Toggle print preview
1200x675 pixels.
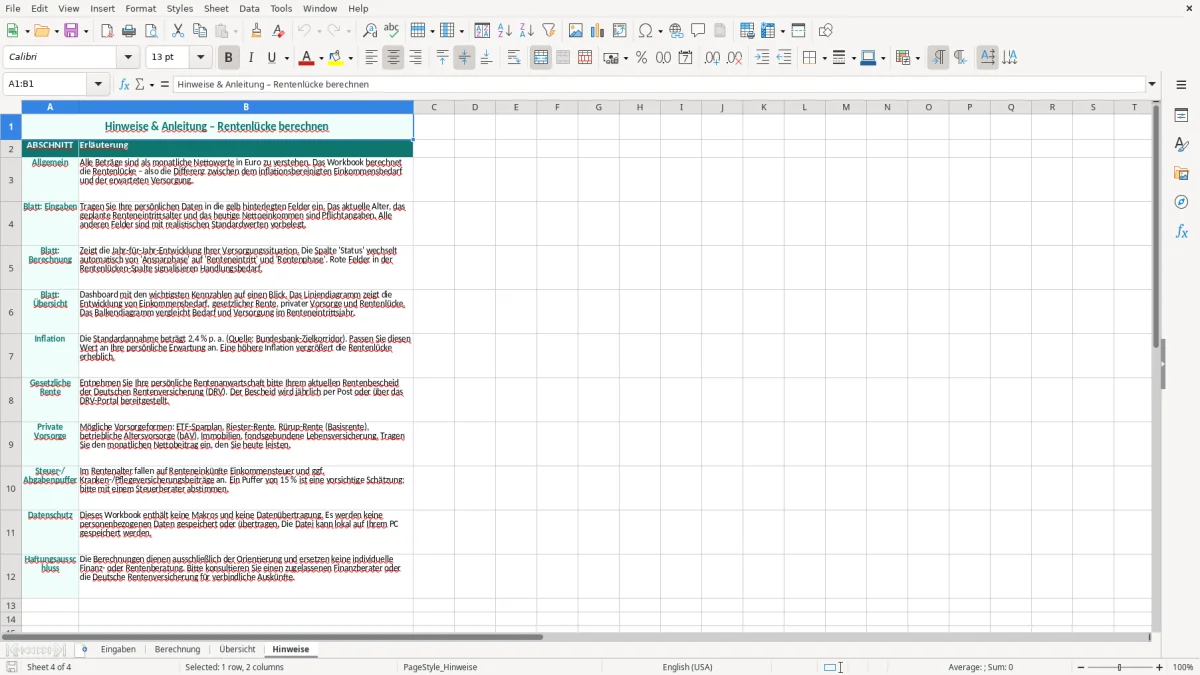pos(151,31)
